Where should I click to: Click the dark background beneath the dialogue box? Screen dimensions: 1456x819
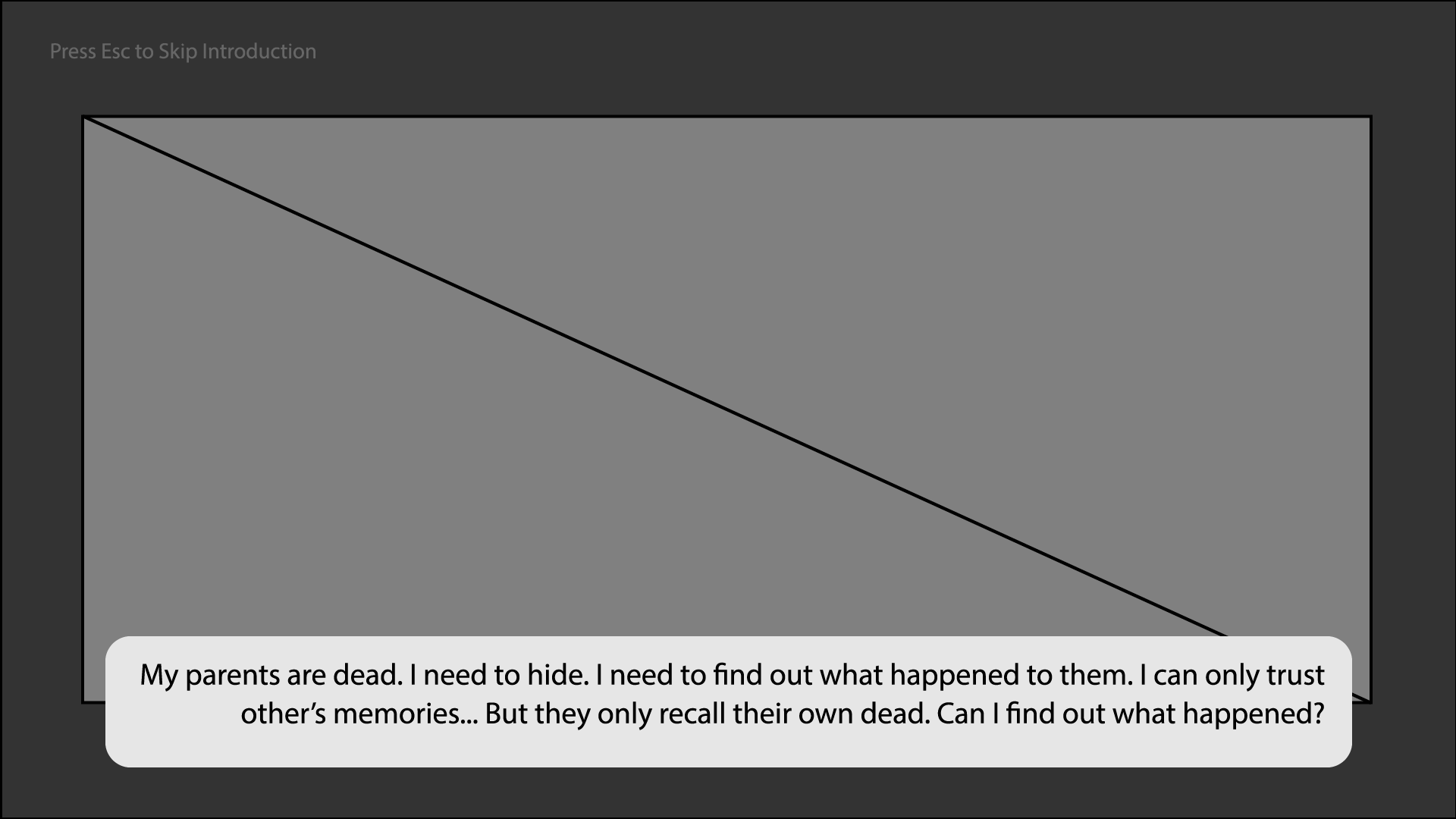[x=728, y=793]
